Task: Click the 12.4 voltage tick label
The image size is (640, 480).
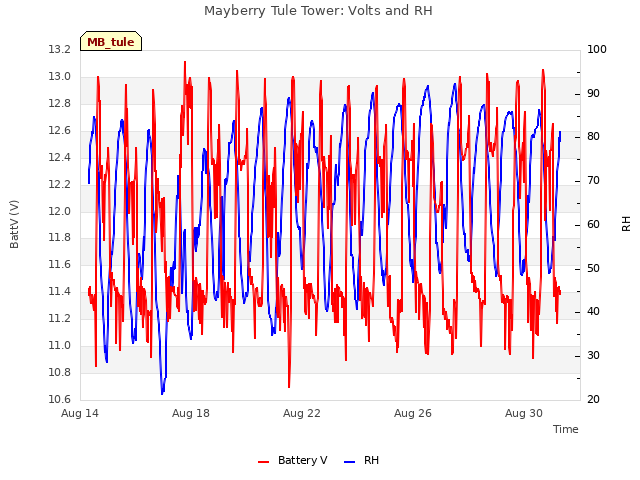Action: (x=60, y=157)
